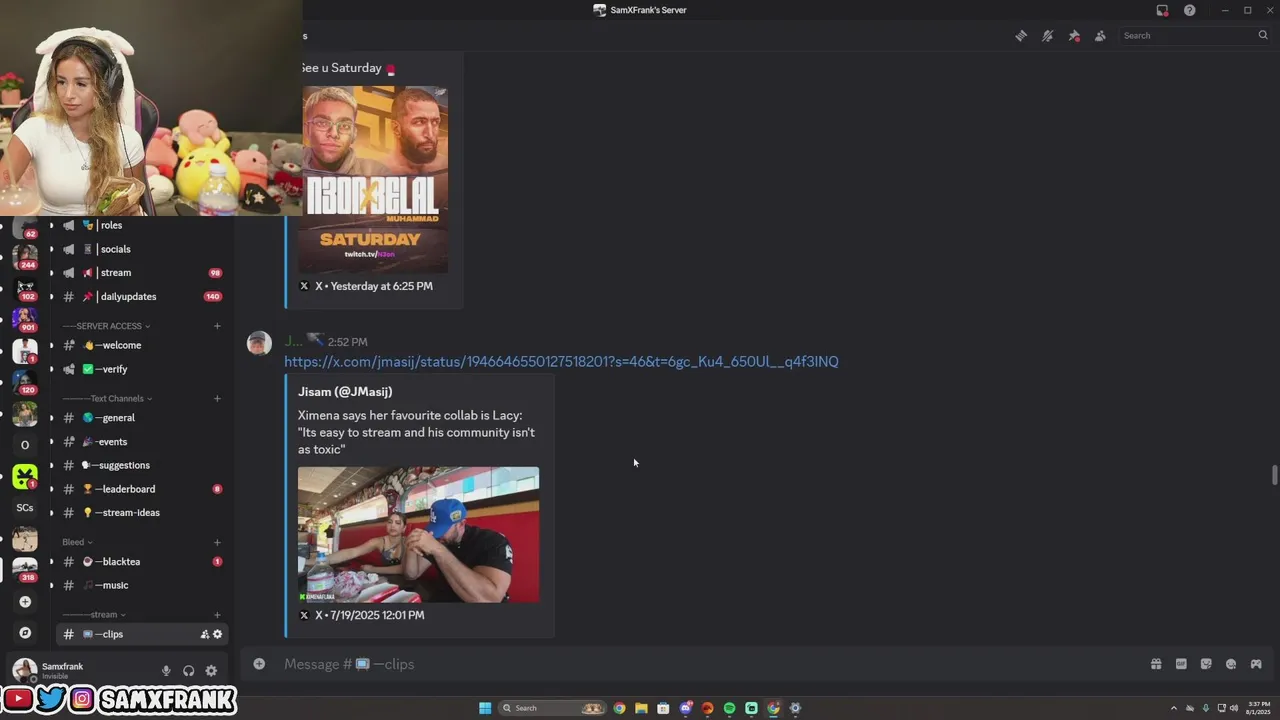The image size is (1280, 720).
Task: Open the stream-ideas channel
Action: 141,513
